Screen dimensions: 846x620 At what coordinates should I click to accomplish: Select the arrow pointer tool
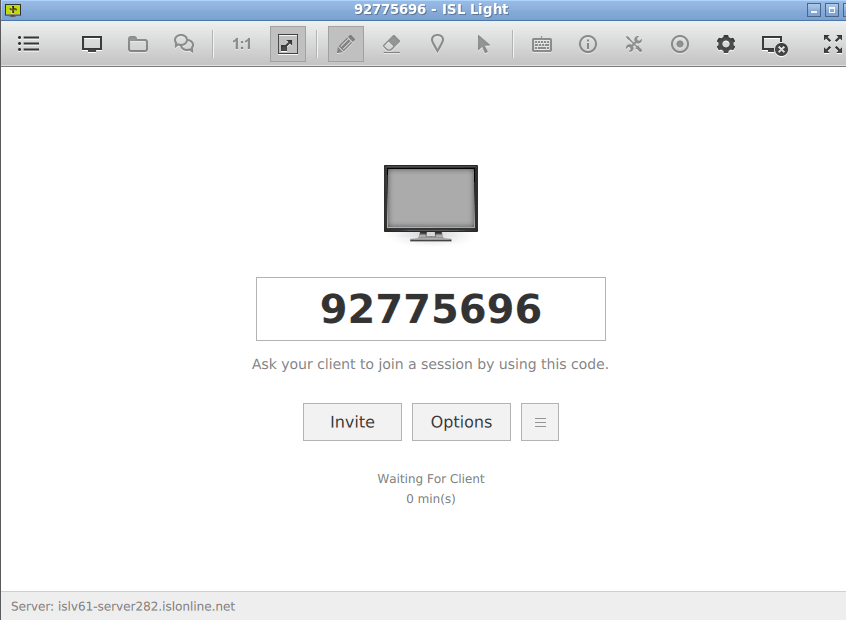[x=483, y=44]
